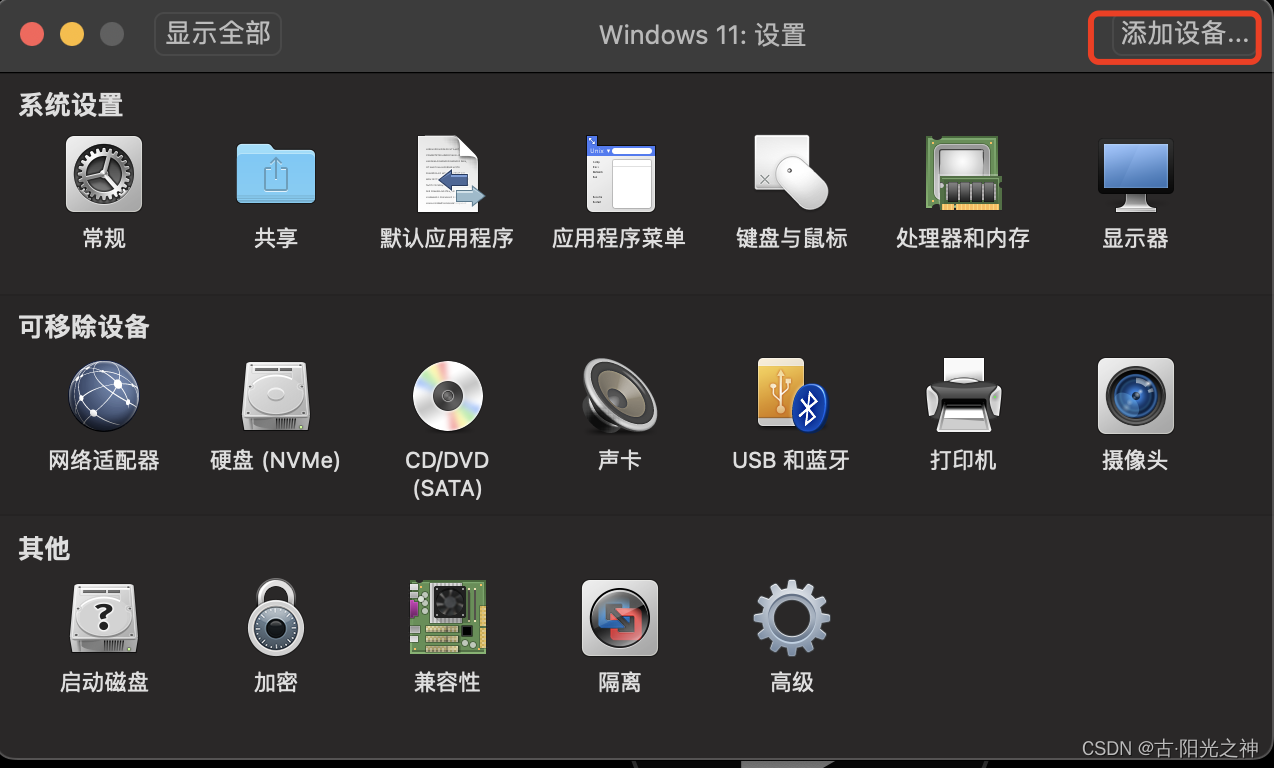
Task: Close the settings window with red button
Action: [32, 34]
